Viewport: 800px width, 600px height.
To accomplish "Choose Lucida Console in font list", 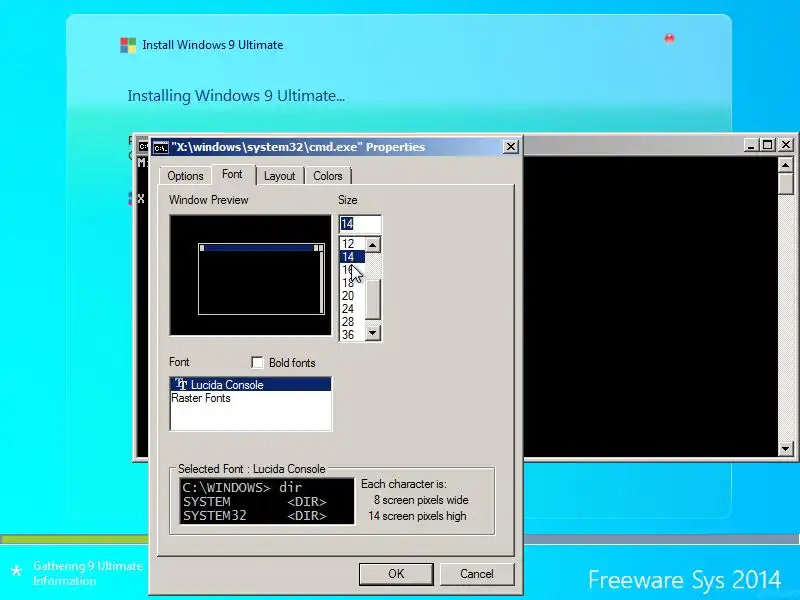I will coord(251,384).
